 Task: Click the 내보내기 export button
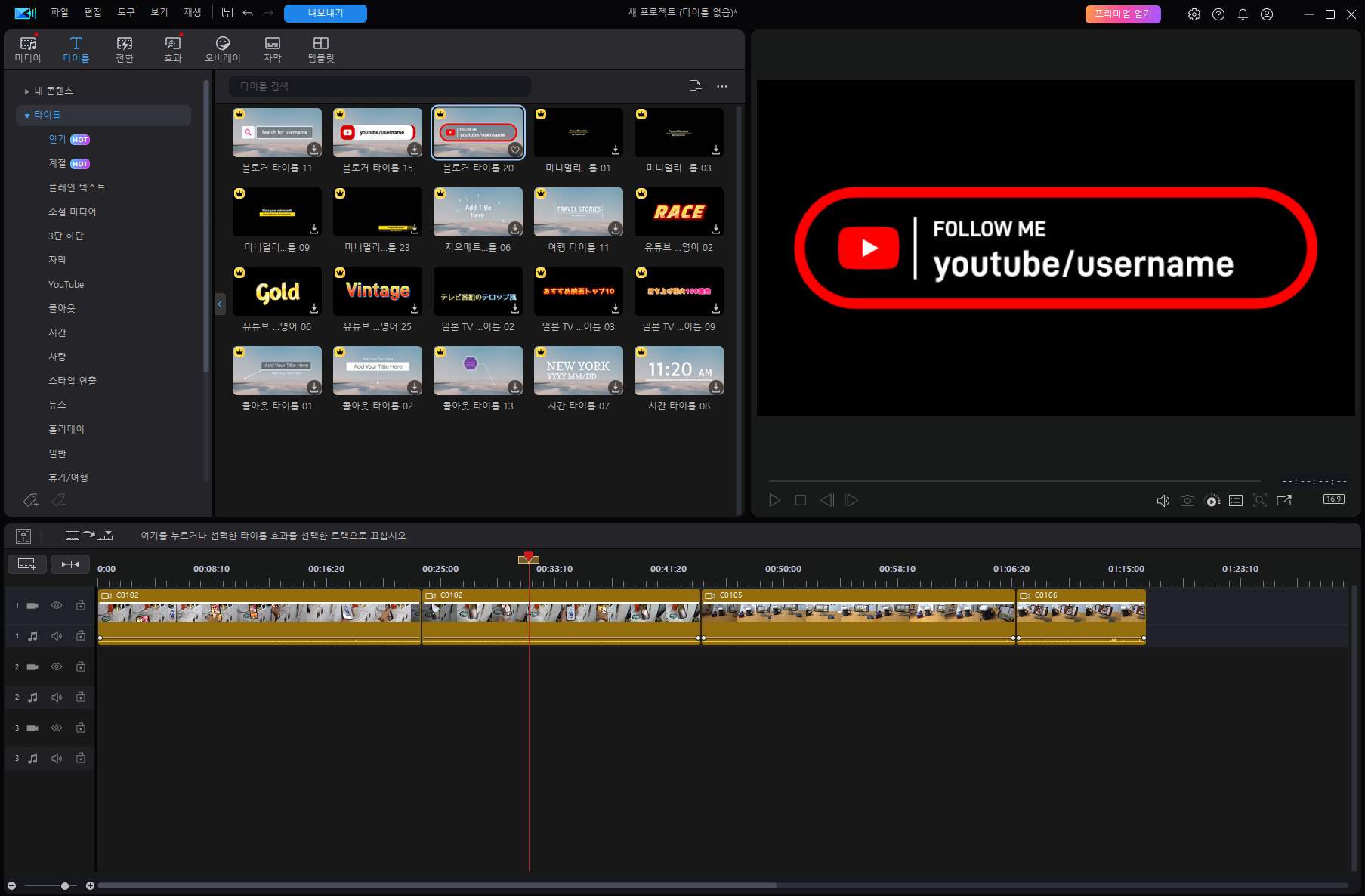(326, 14)
